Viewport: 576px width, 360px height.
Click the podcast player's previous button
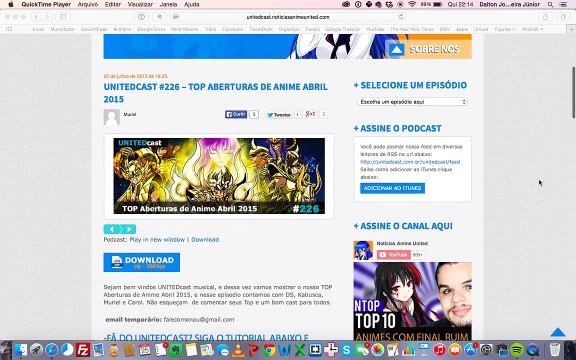(111, 229)
